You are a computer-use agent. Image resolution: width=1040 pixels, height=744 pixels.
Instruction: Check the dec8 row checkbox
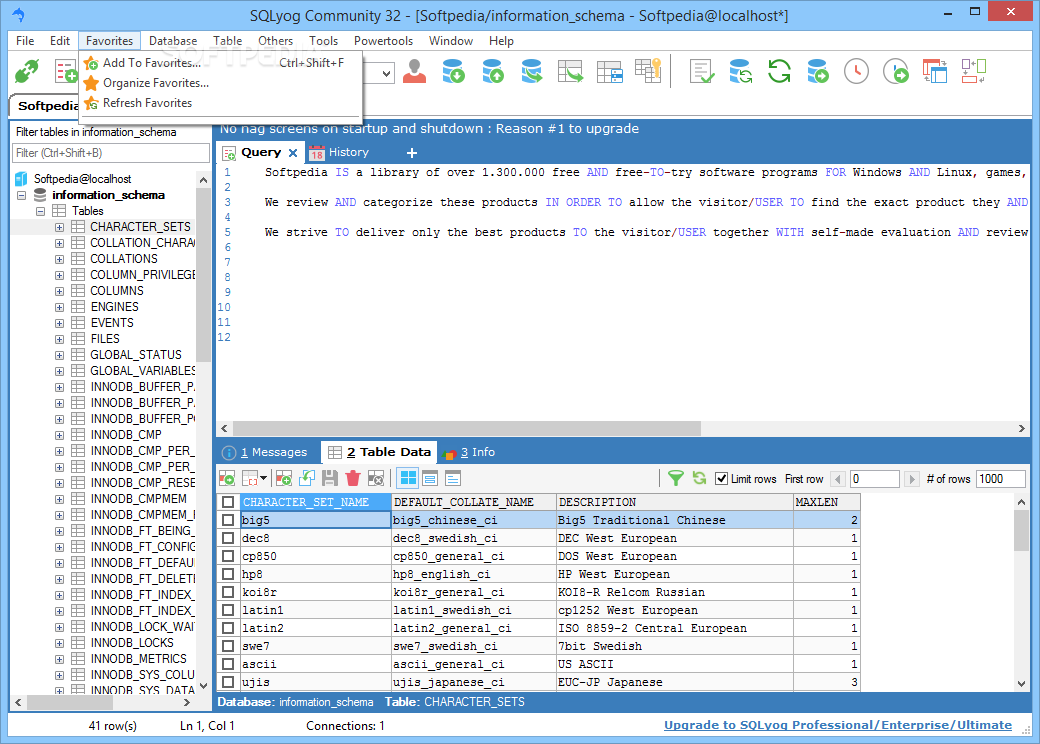[x=228, y=538]
